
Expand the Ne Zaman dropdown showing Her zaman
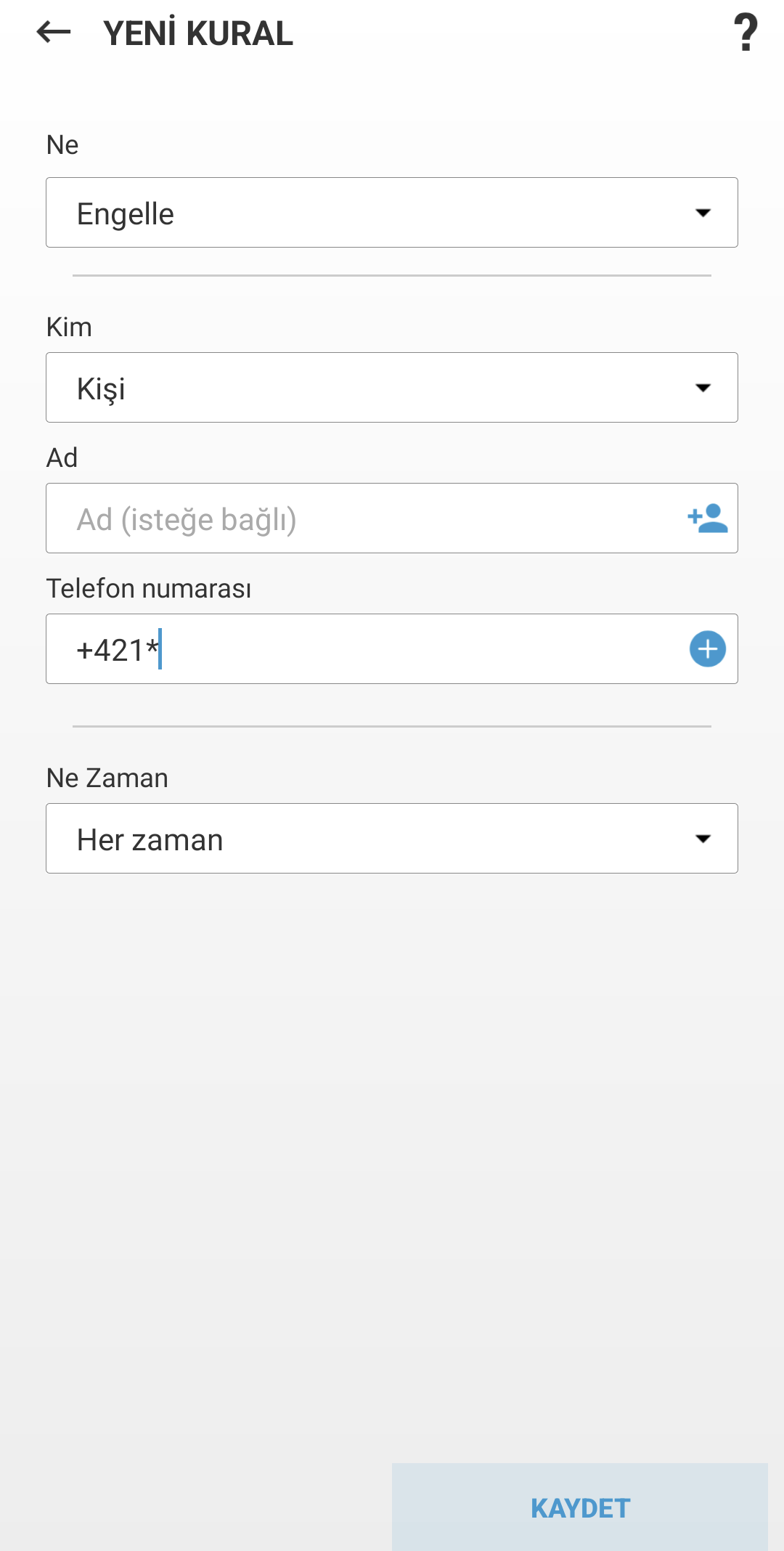click(392, 838)
